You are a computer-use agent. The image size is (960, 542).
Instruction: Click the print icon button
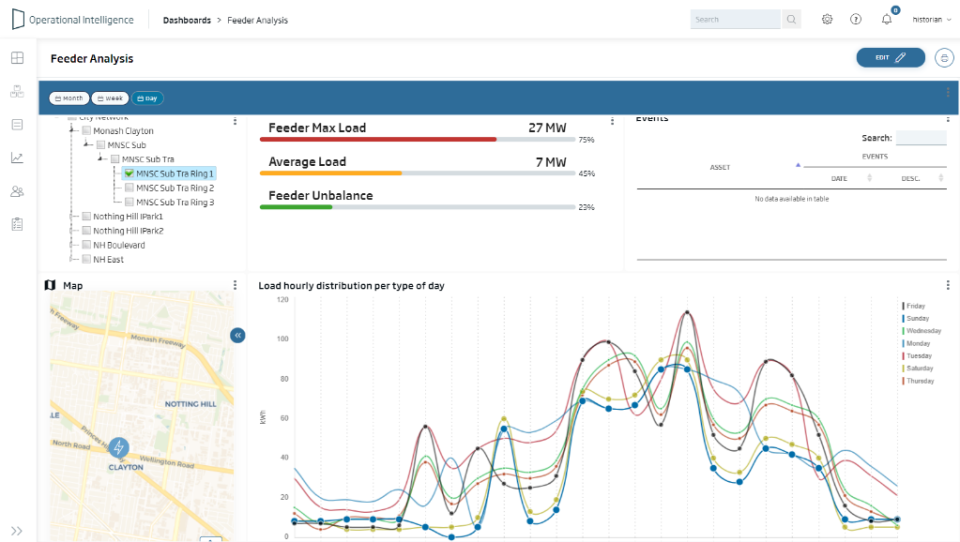(944, 58)
